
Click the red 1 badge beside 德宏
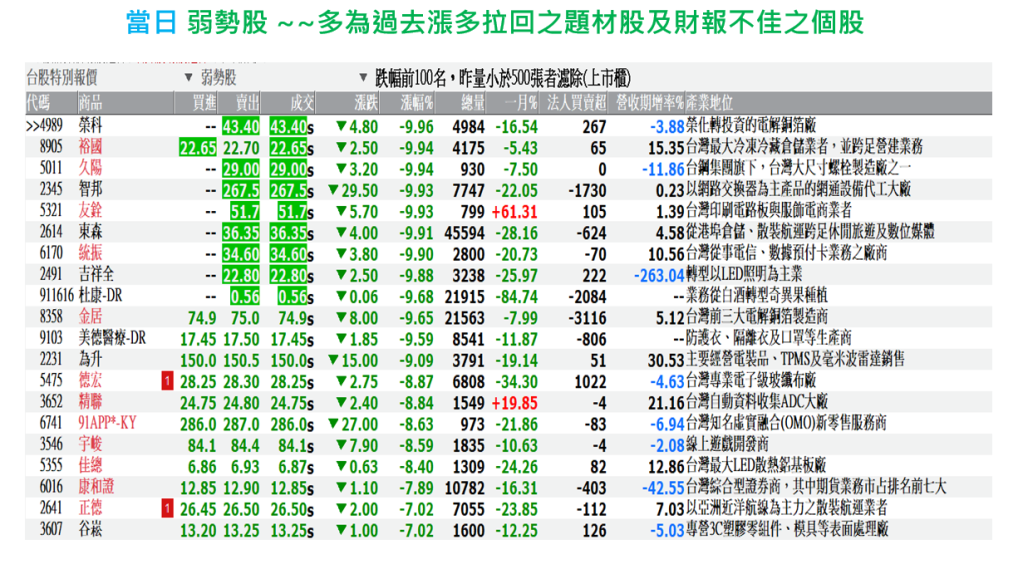coord(166,381)
